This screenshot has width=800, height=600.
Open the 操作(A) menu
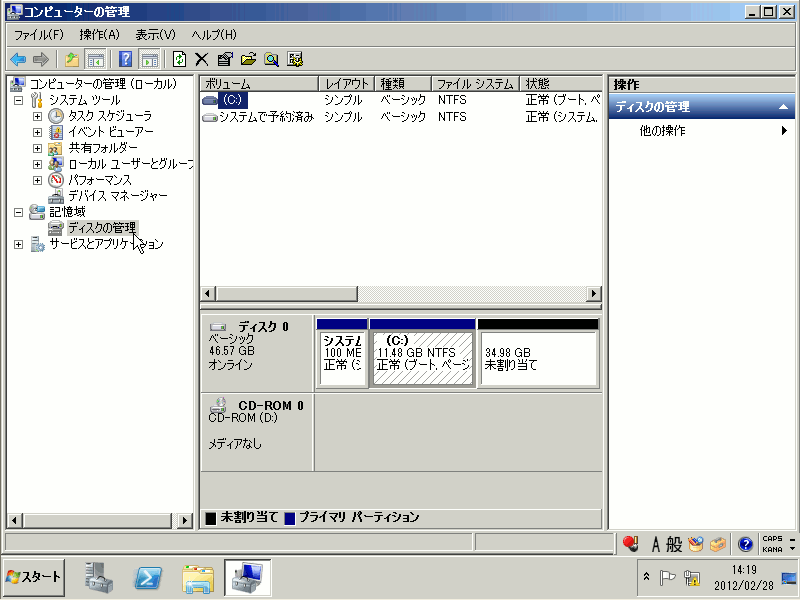click(99, 35)
